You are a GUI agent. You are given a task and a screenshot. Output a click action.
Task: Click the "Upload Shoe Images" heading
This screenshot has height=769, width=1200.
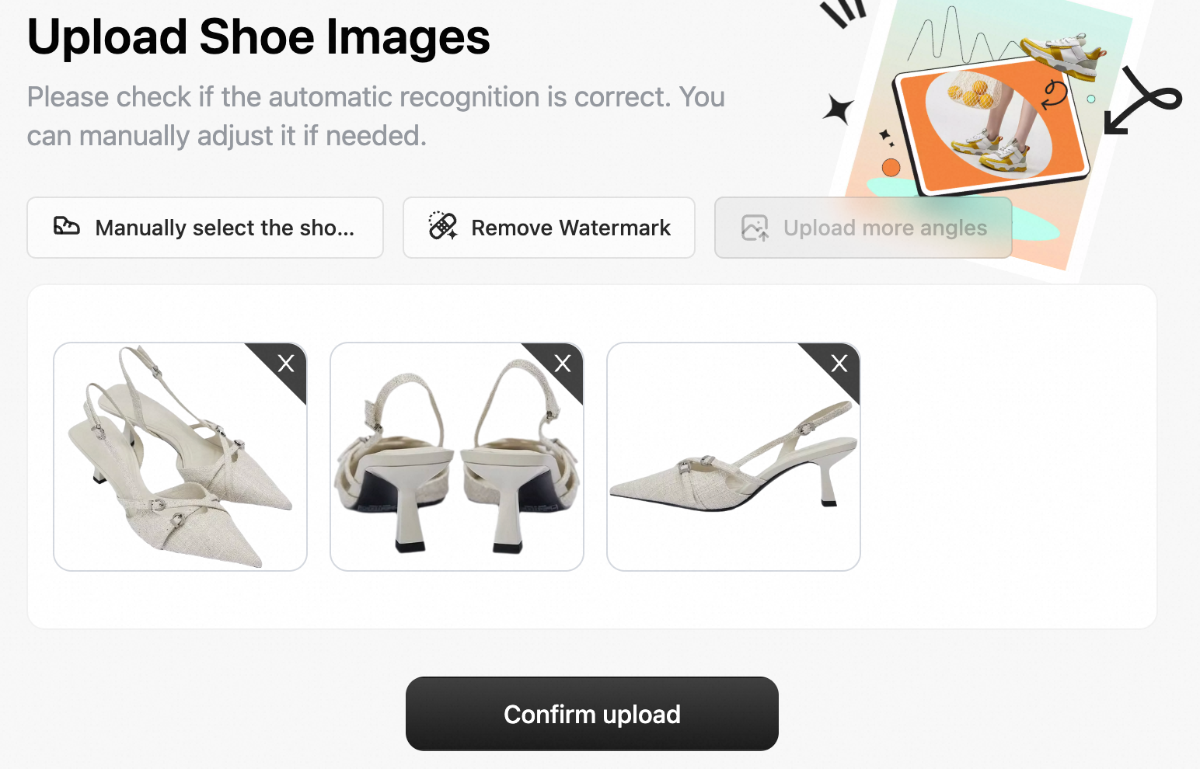(x=259, y=38)
